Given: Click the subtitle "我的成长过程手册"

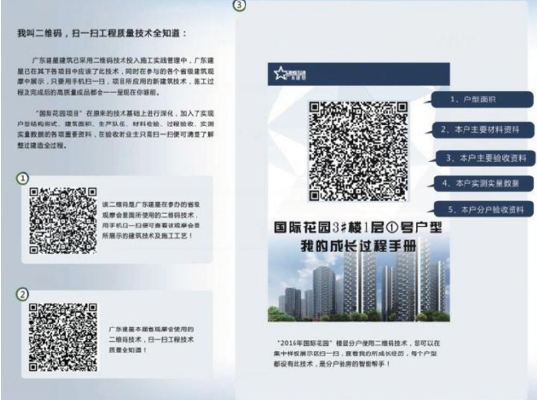Looking at the screenshot, I should click(359, 246).
